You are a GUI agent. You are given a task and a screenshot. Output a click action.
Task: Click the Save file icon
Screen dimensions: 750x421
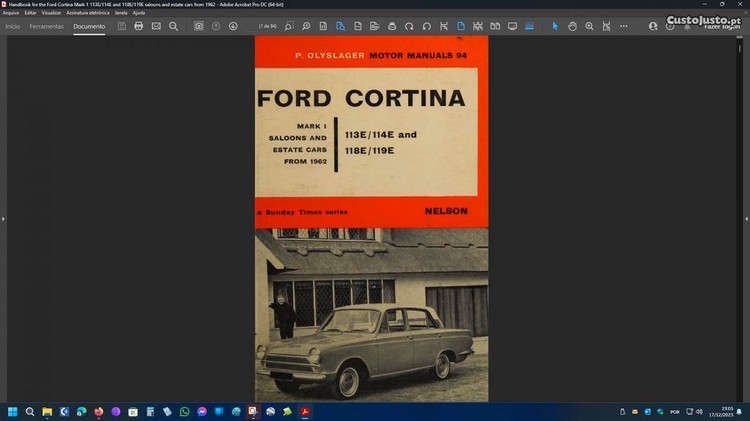point(121,26)
